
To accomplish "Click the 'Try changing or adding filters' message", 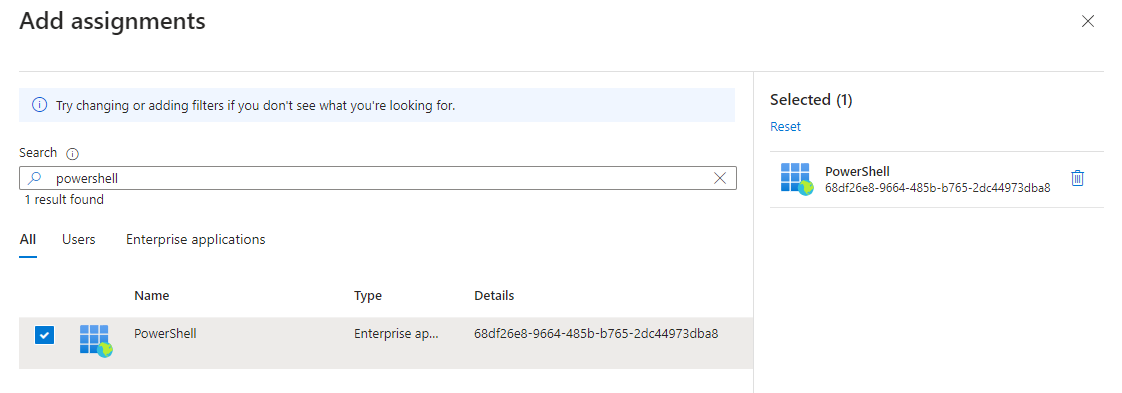I will [255, 106].
